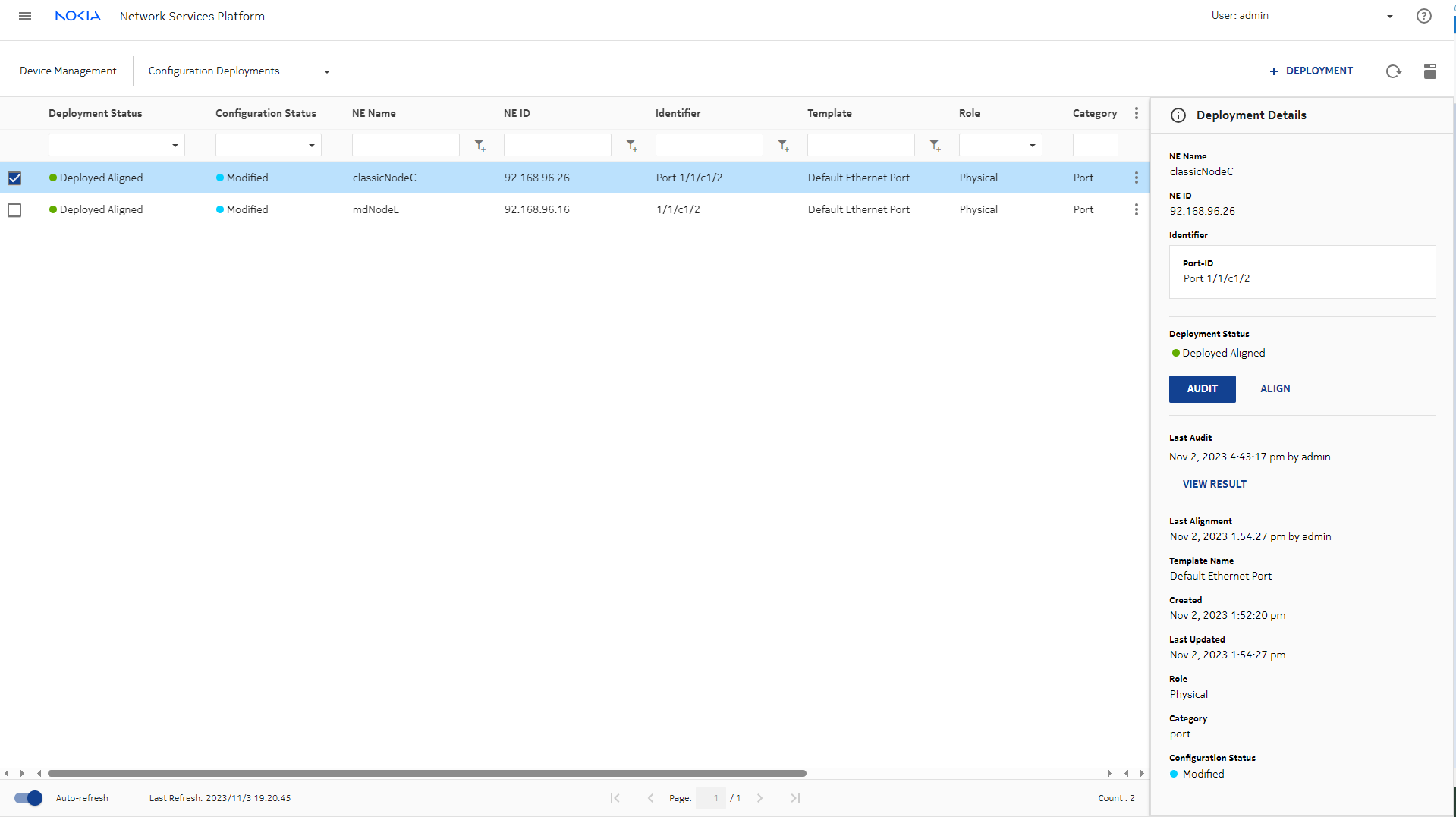Disable the Auto-refresh toggle
Viewport: 1456px width, 817px height.
point(29,798)
